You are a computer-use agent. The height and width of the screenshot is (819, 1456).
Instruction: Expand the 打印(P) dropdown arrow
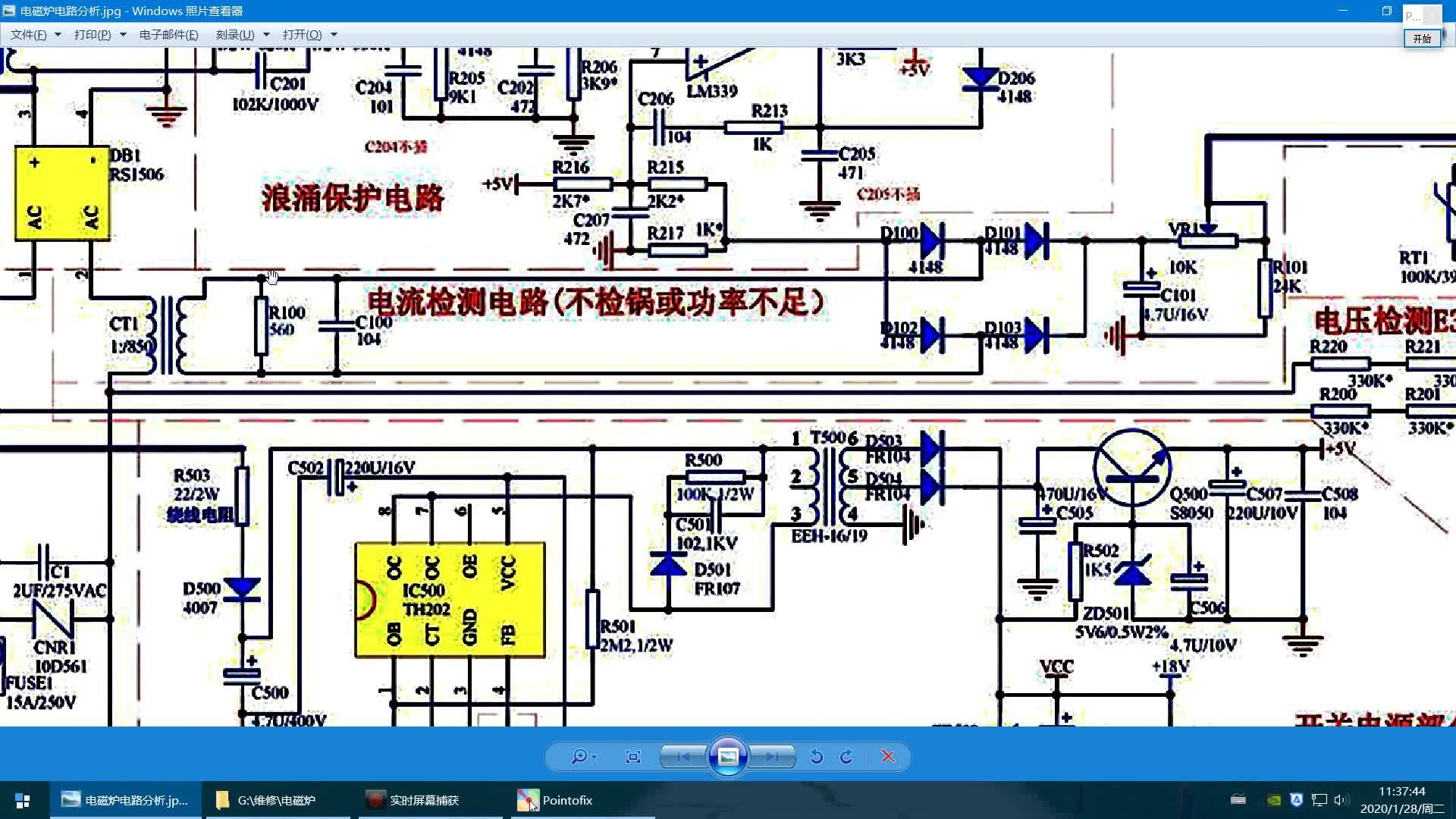click(x=123, y=35)
